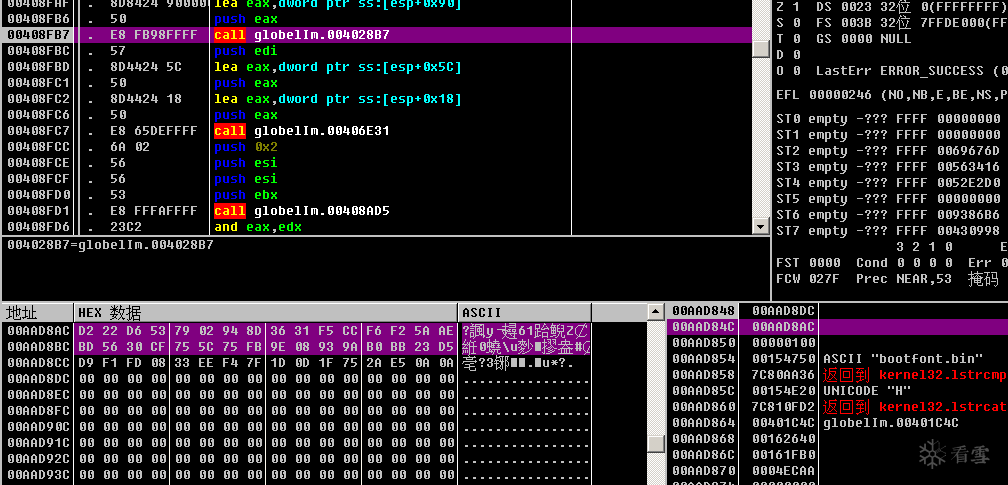Select the call globelIm.00406E31 instruction
Image resolution: width=1008 pixels, height=485 pixels.
(x=302, y=131)
